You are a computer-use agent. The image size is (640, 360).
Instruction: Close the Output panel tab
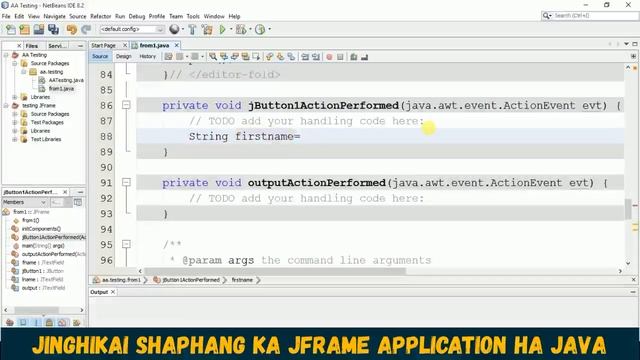pos(113,292)
